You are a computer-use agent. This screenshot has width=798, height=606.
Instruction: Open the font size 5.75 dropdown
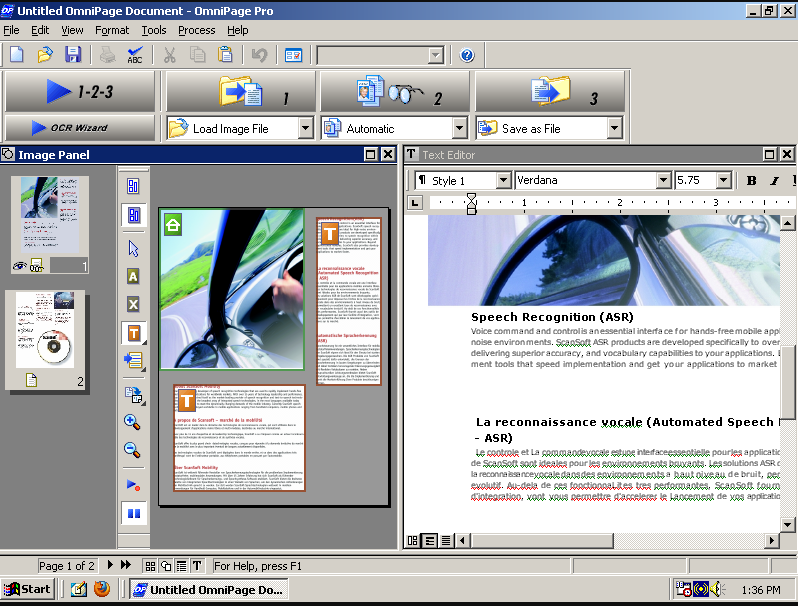coord(723,180)
